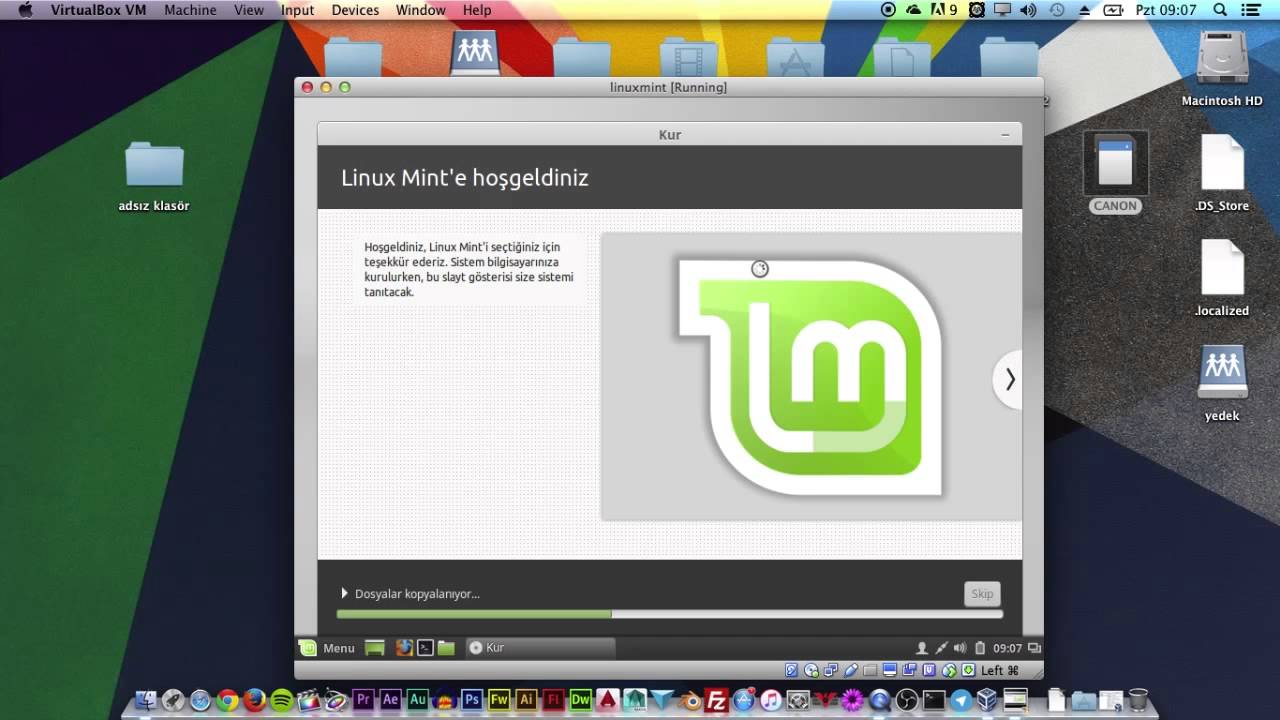Click the Left ⌘ host key label
This screenshot has width=1280, height=720.
point(1000,670)
